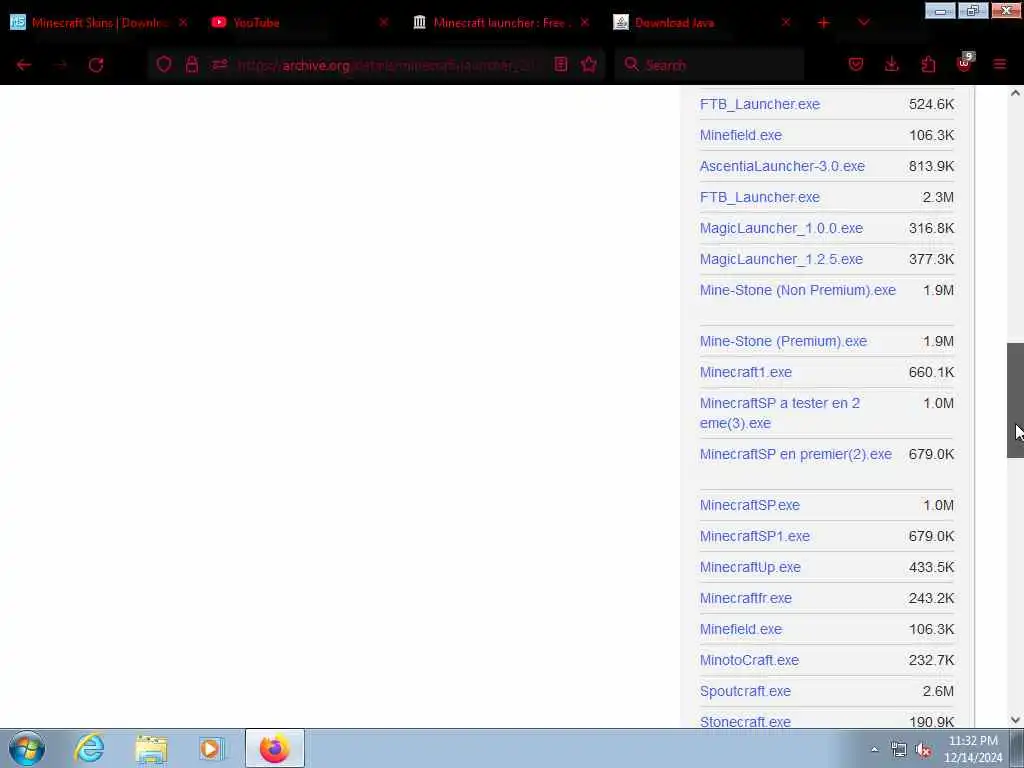This screenshot has width=1024, height=768.
Task: Open MinecraftSP1.exe link
Action: [754, 536]
